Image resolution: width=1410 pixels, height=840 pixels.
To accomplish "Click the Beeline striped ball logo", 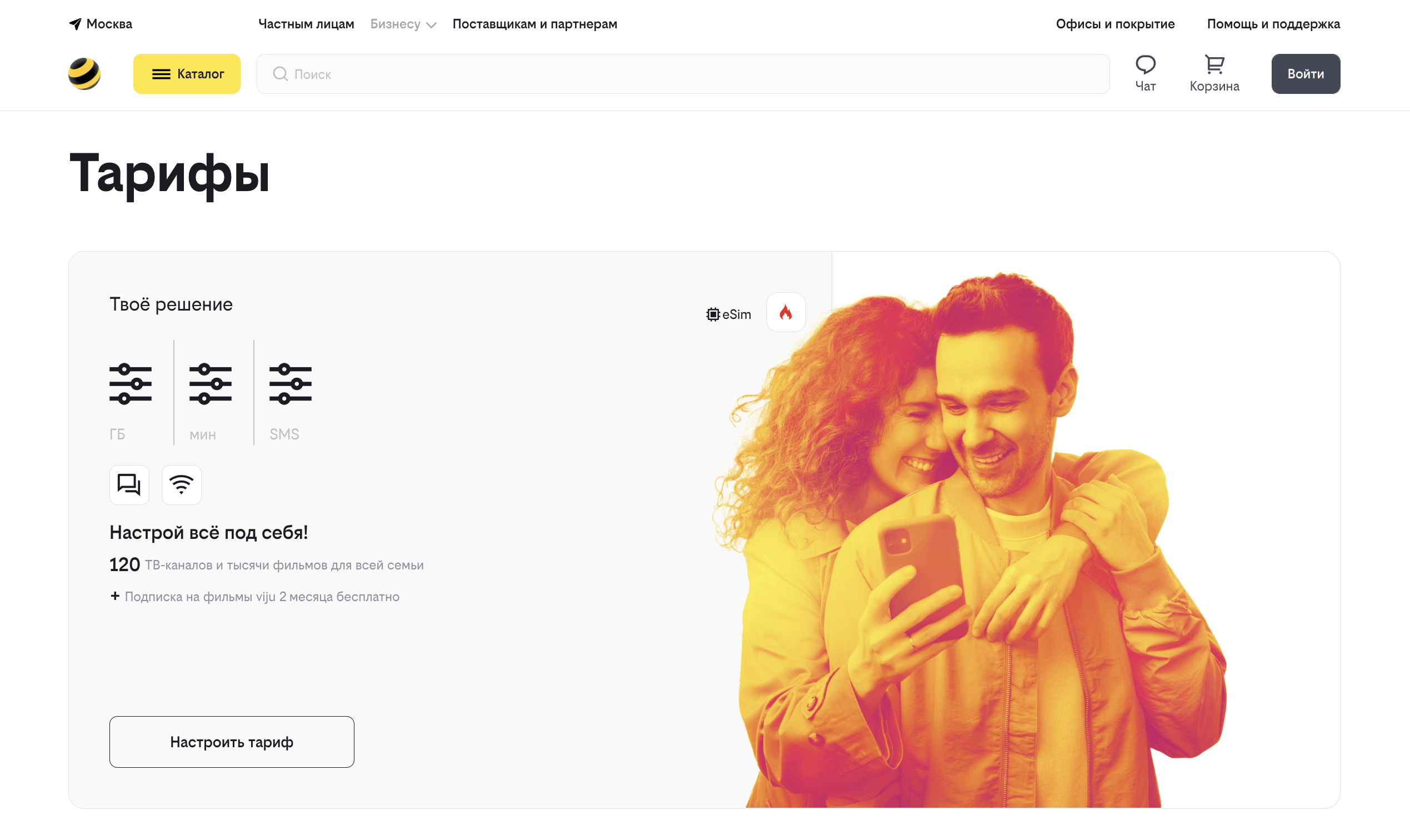I will point(84,73).
